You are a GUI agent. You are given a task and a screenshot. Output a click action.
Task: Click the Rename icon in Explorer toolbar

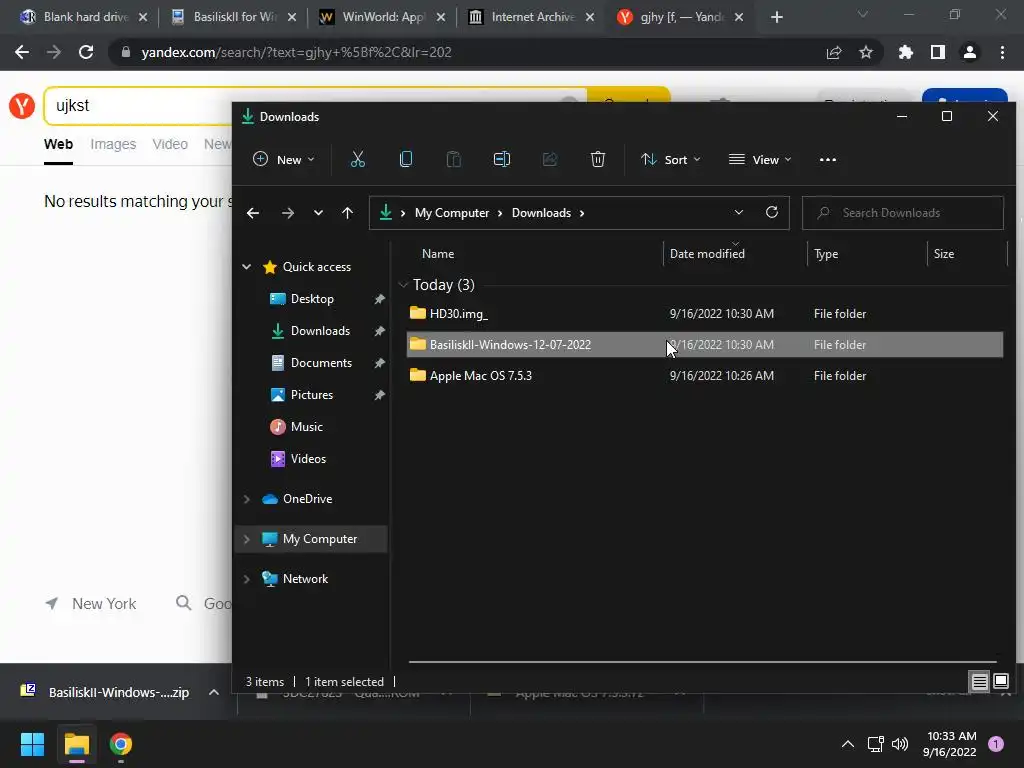(x=502, y=159)
